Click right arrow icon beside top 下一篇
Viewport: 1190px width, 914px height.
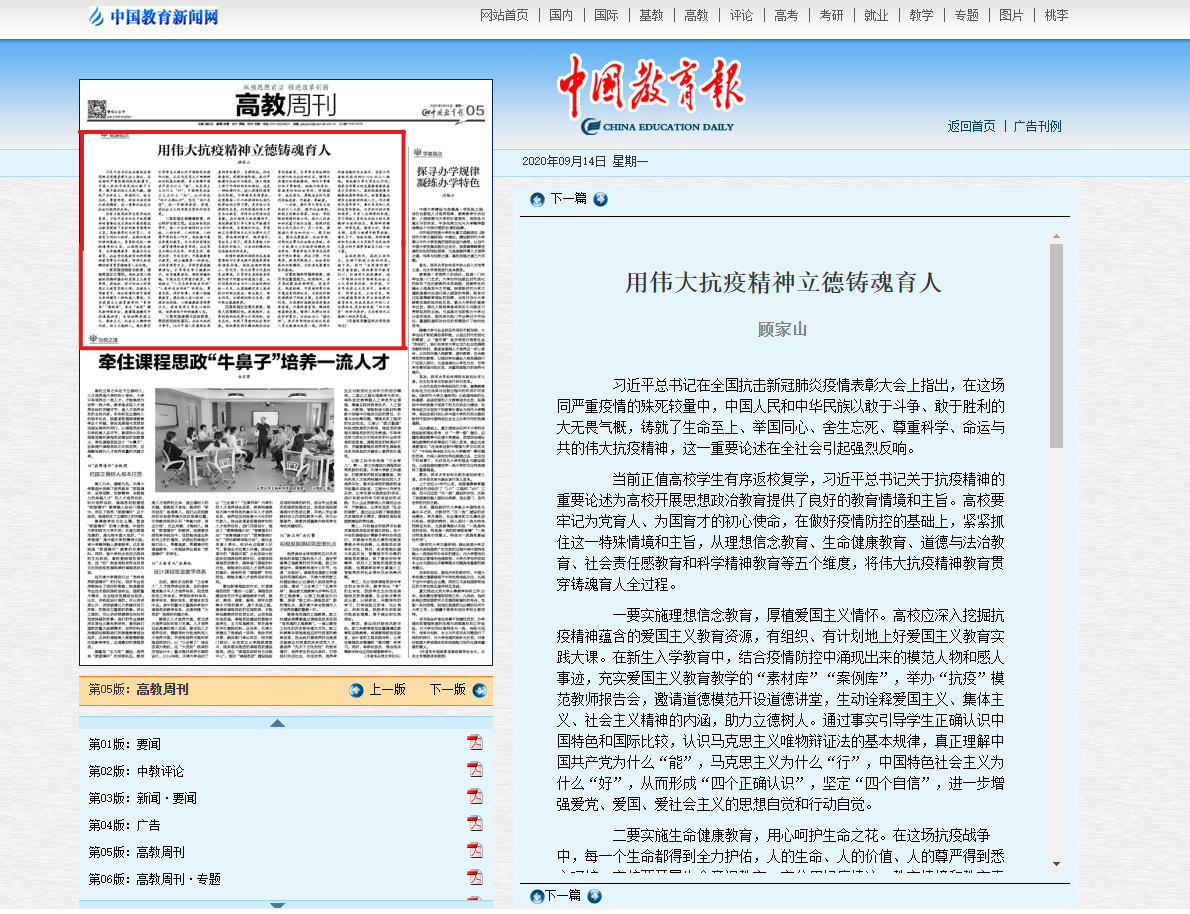tap(600, 199)
